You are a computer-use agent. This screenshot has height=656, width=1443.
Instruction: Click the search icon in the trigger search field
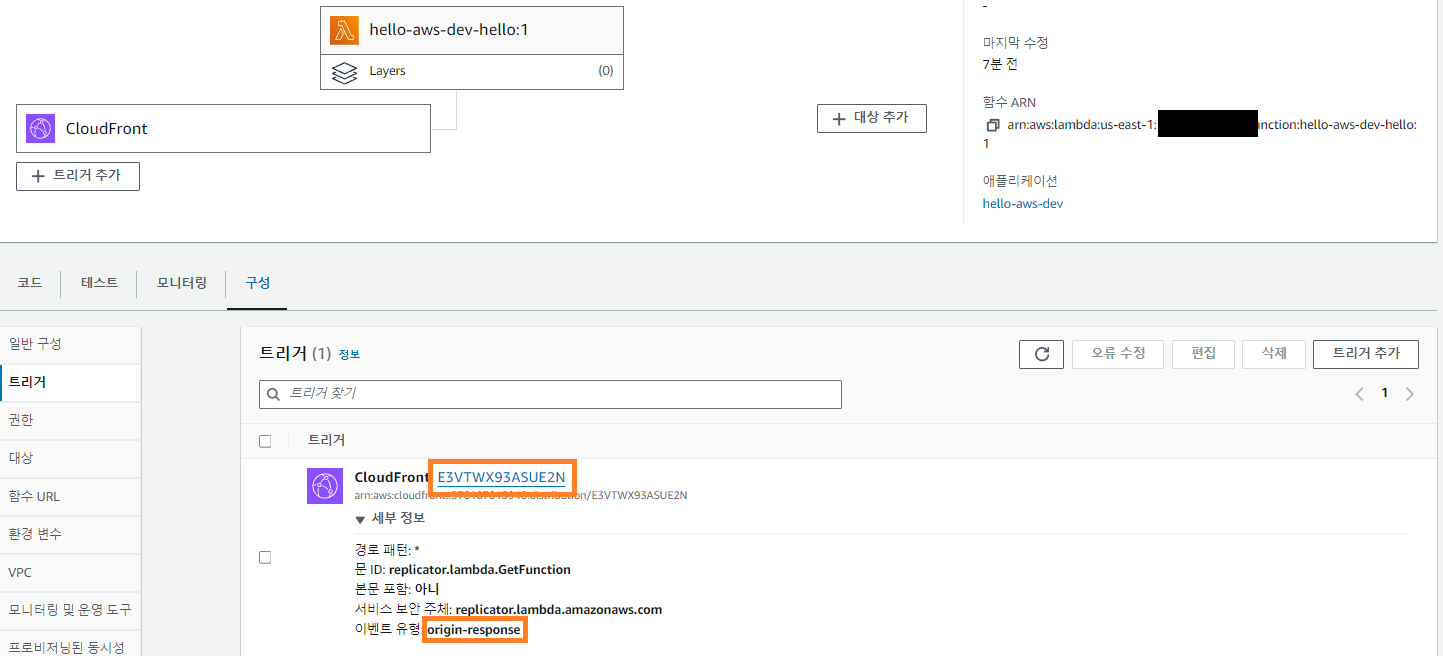274,394
